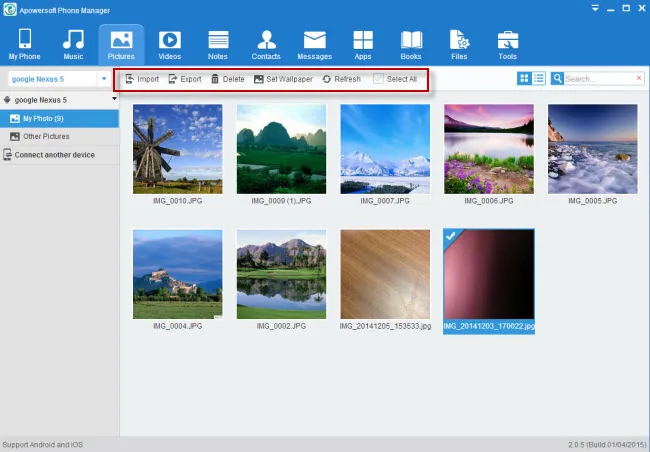650x452 pixels.
Task: Switch to list view mode
Action: (538, 78)
